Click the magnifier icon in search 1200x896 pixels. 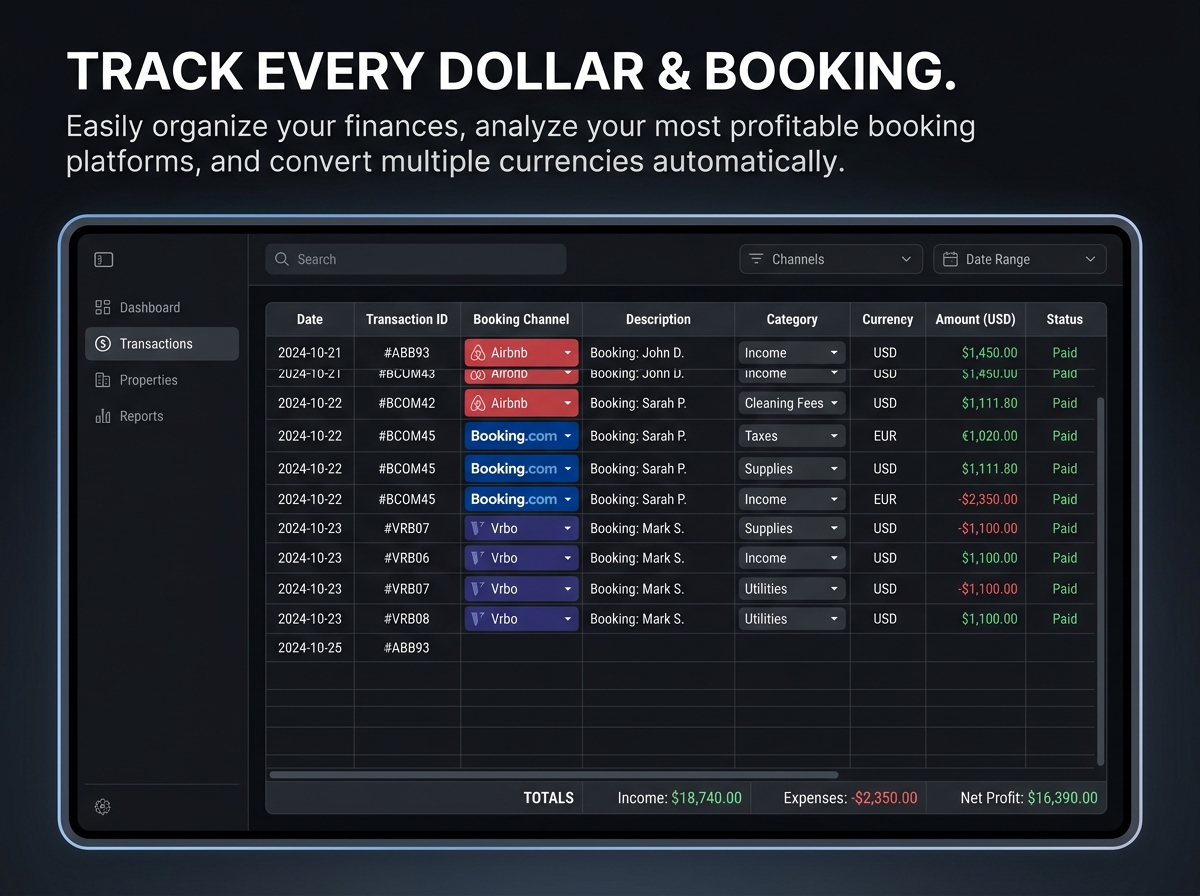click(282, 259)
